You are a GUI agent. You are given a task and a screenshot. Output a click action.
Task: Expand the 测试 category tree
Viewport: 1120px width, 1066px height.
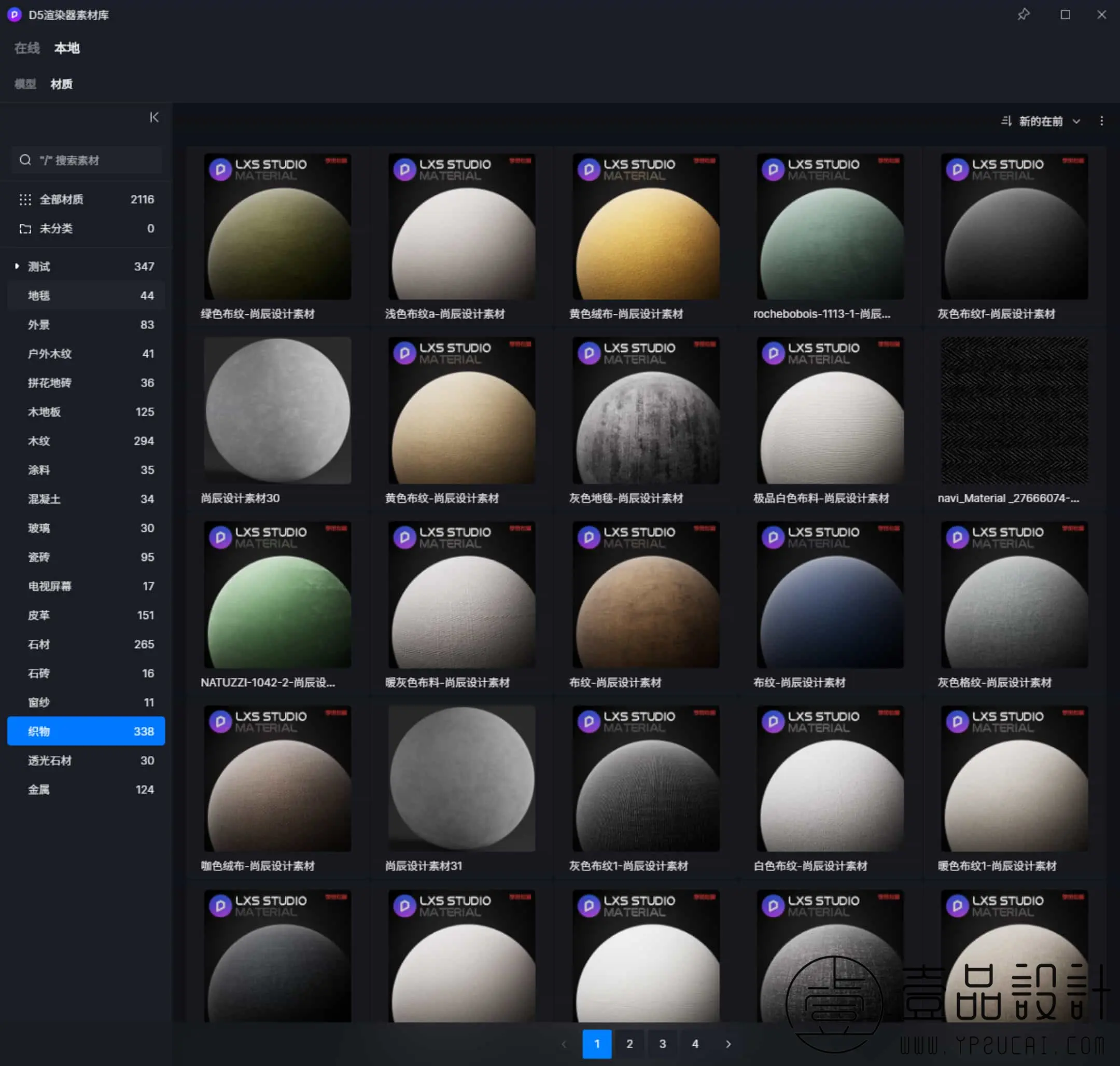click(x=17, y=266)
